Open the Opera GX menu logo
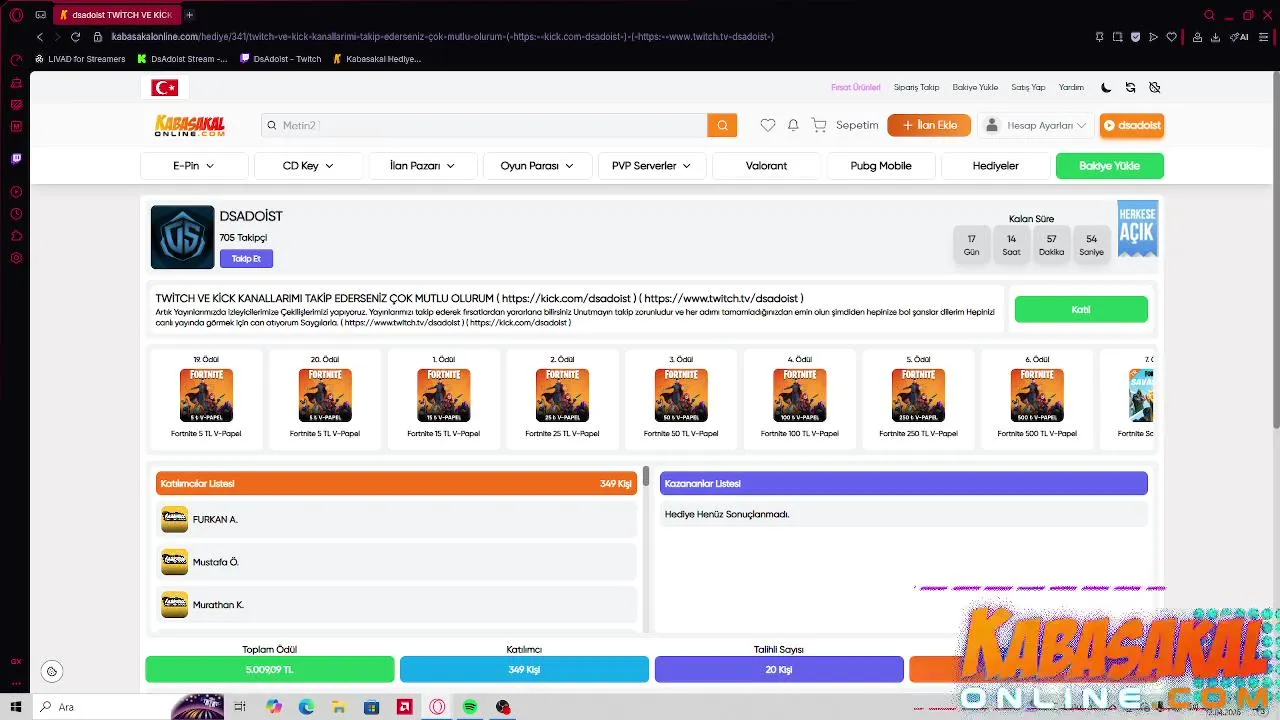 point(16,15)
